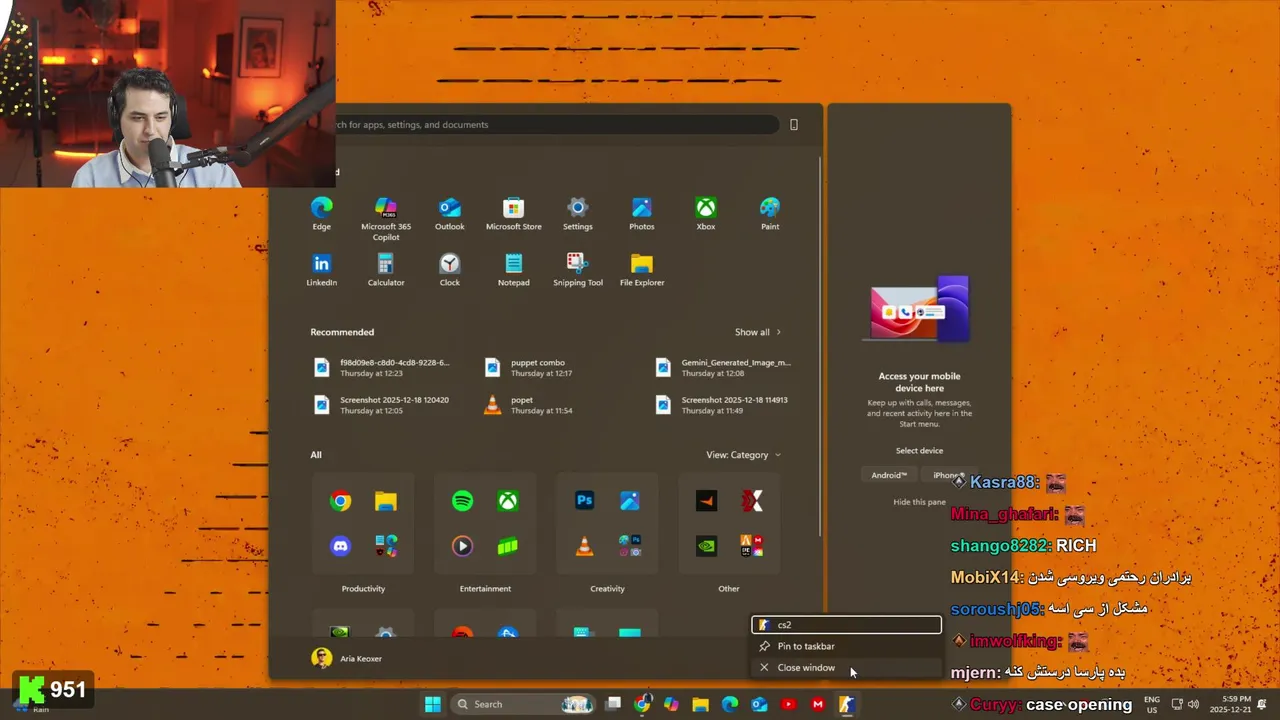Open Xbox in Entertainment category
Screen dimensions: 1280x720
tap(508, 501)
